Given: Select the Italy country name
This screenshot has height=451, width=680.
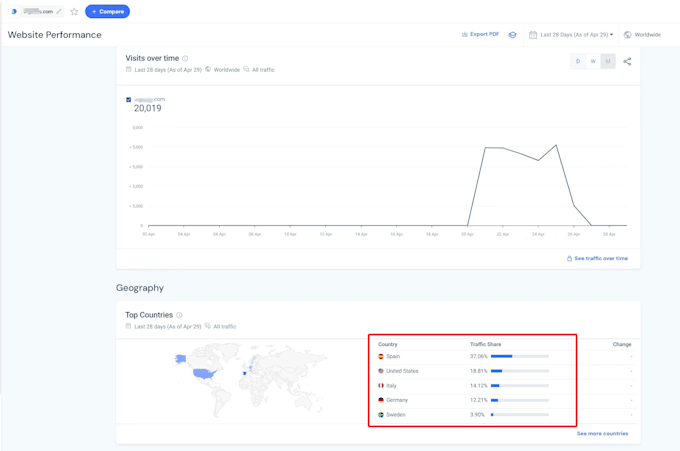Looking at the screenshot, I should click(391, 386).
